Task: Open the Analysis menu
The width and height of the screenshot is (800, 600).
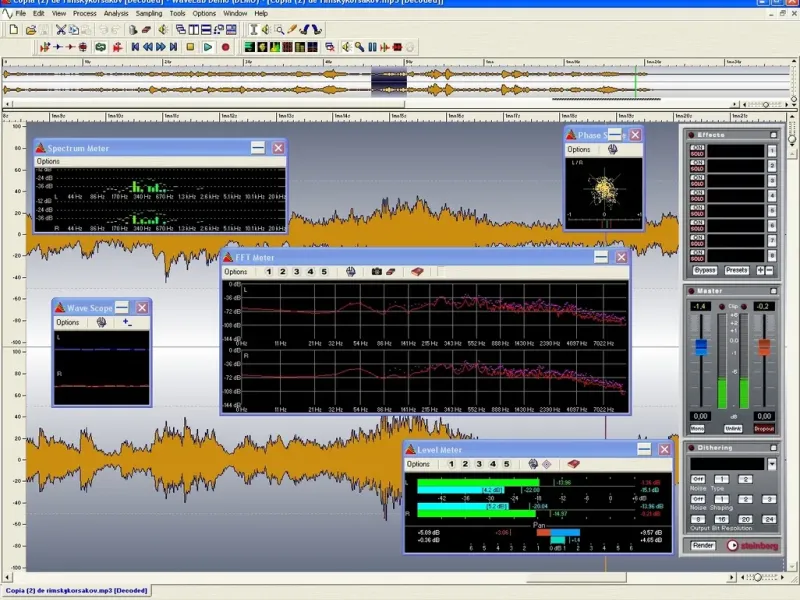Action: 116,14
